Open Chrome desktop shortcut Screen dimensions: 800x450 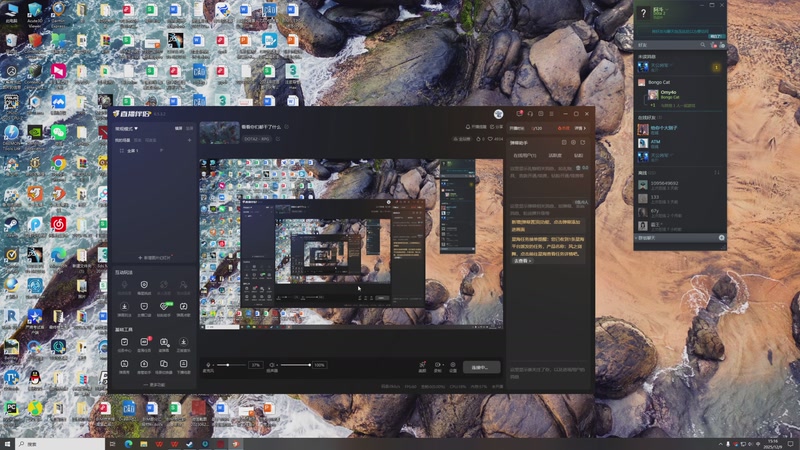click(58, 166)
